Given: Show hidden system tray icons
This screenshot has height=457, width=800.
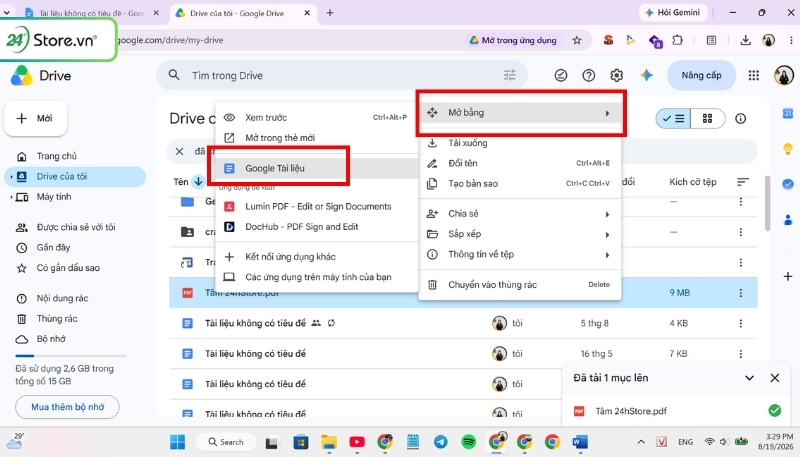Looking at the screenshot, I should (x=641, y=442).
